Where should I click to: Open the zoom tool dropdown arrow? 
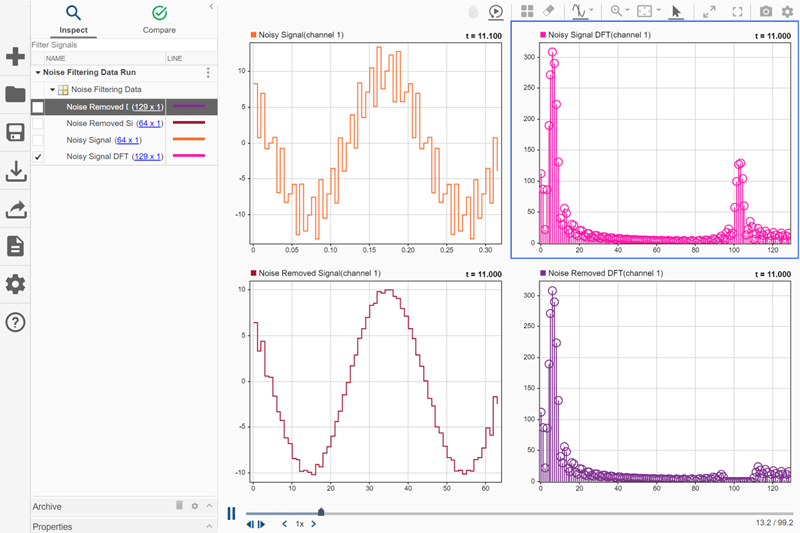coord(627,11)
